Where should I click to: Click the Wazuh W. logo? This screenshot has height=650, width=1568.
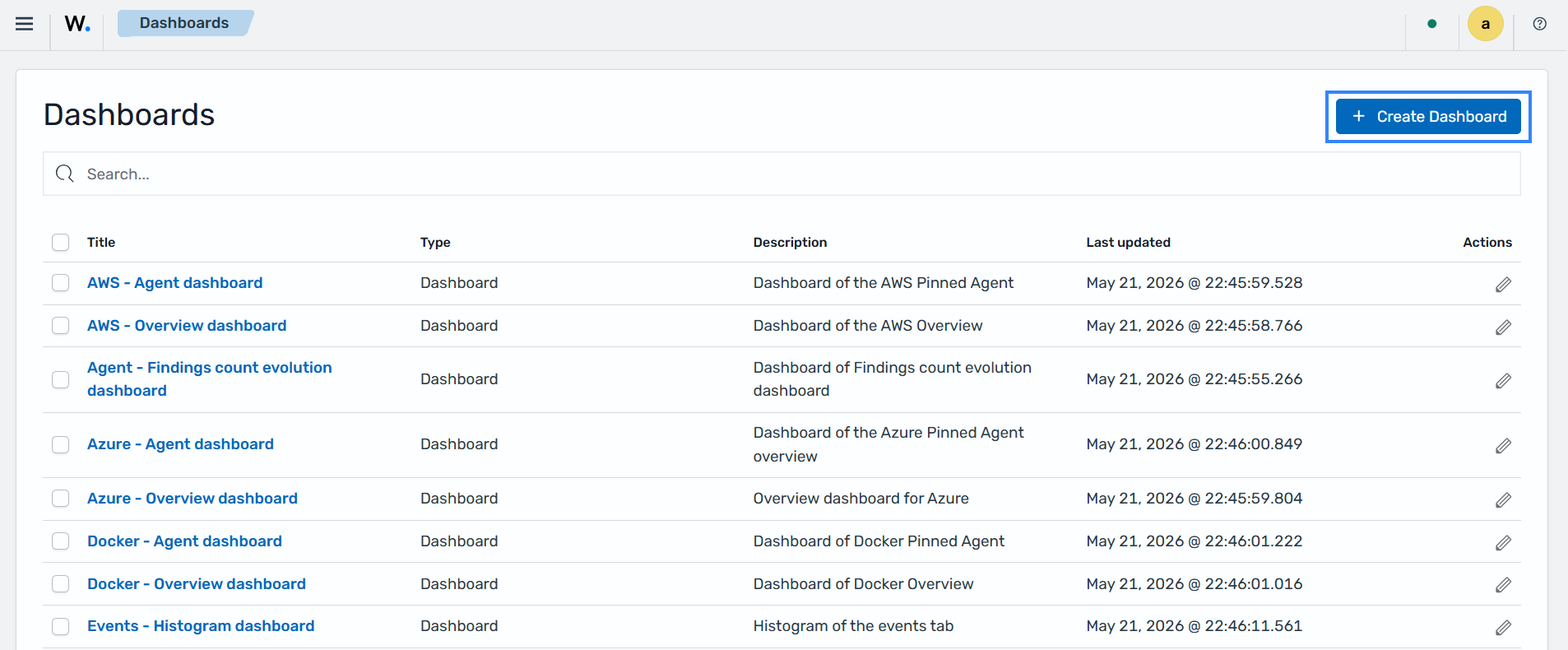(77, 24)
